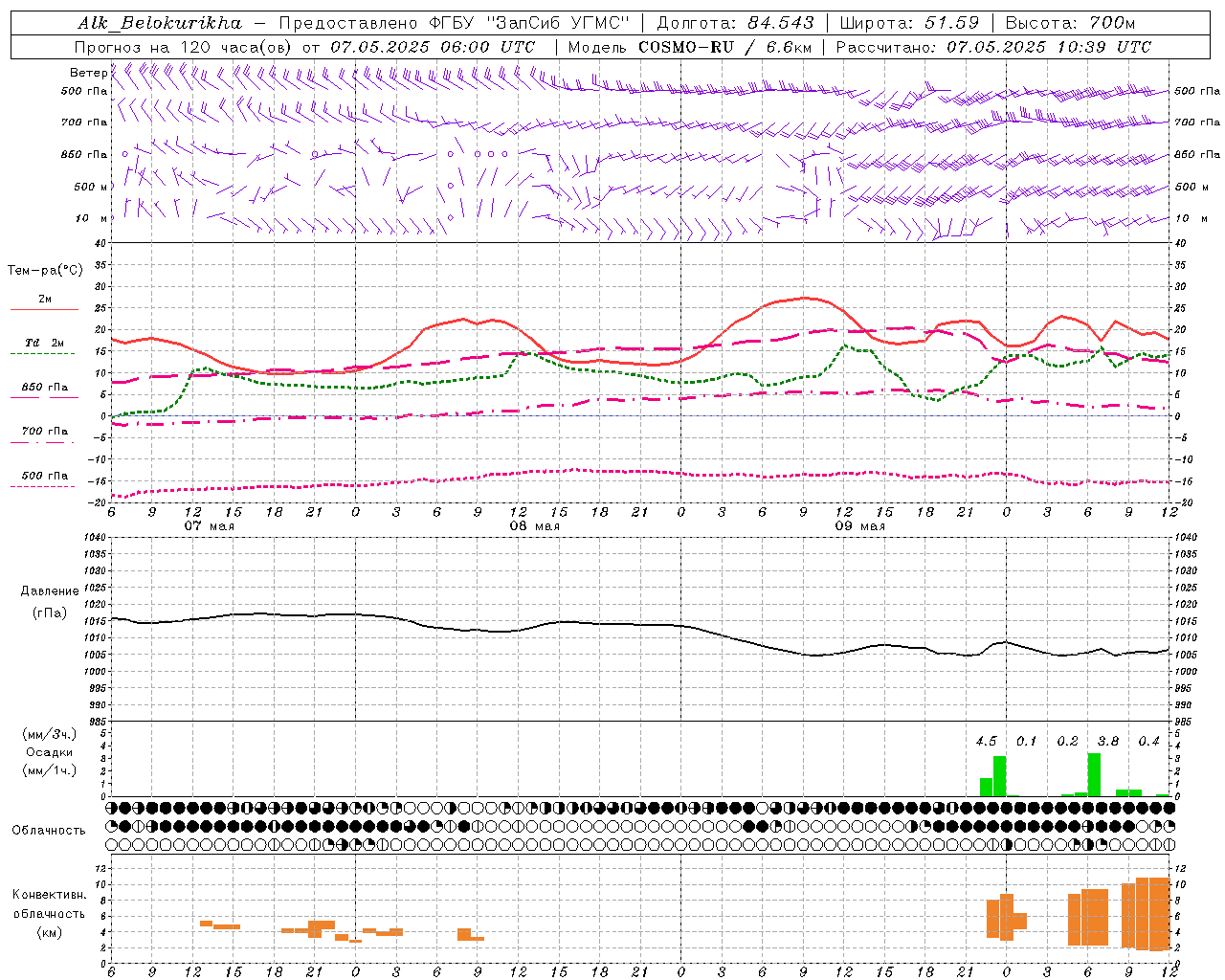1225x980 pixels.
Task: Click the Конвективн. convective cloud label
Action: (x=50, y=895)
